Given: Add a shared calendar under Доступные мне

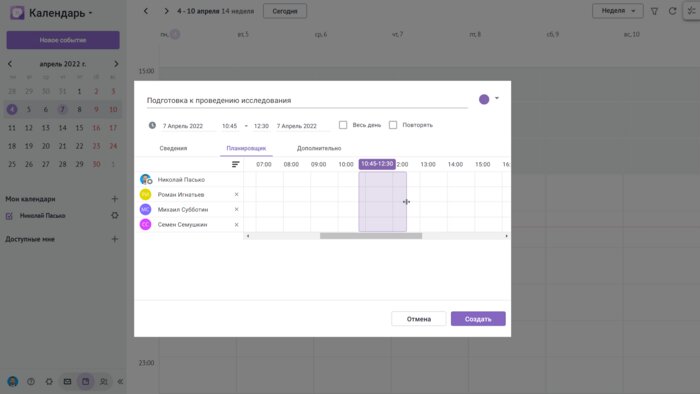Looking at the screenshot, I should [115, 239].
